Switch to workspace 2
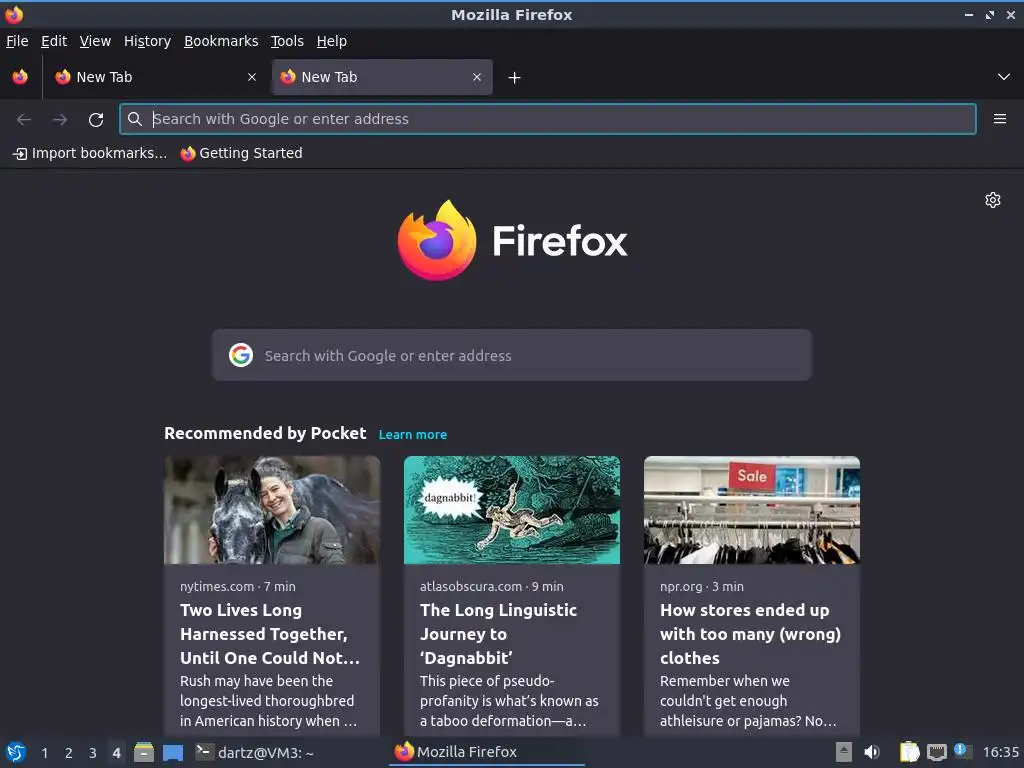This screenshot has width=1024, height=768. [69, 753]
